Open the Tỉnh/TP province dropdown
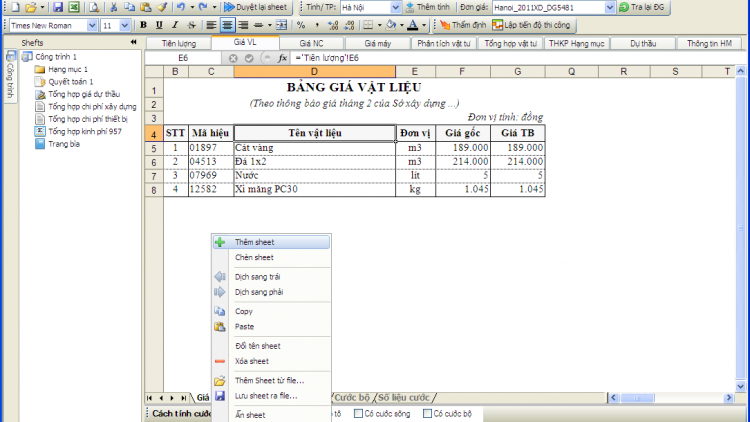Image resolution: width=750 pixels, height=422 pixels. 396,7
